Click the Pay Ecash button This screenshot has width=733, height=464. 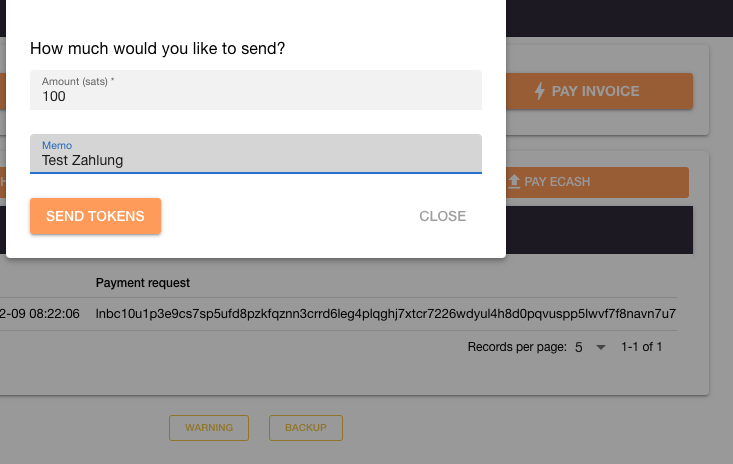coord(597,182)
